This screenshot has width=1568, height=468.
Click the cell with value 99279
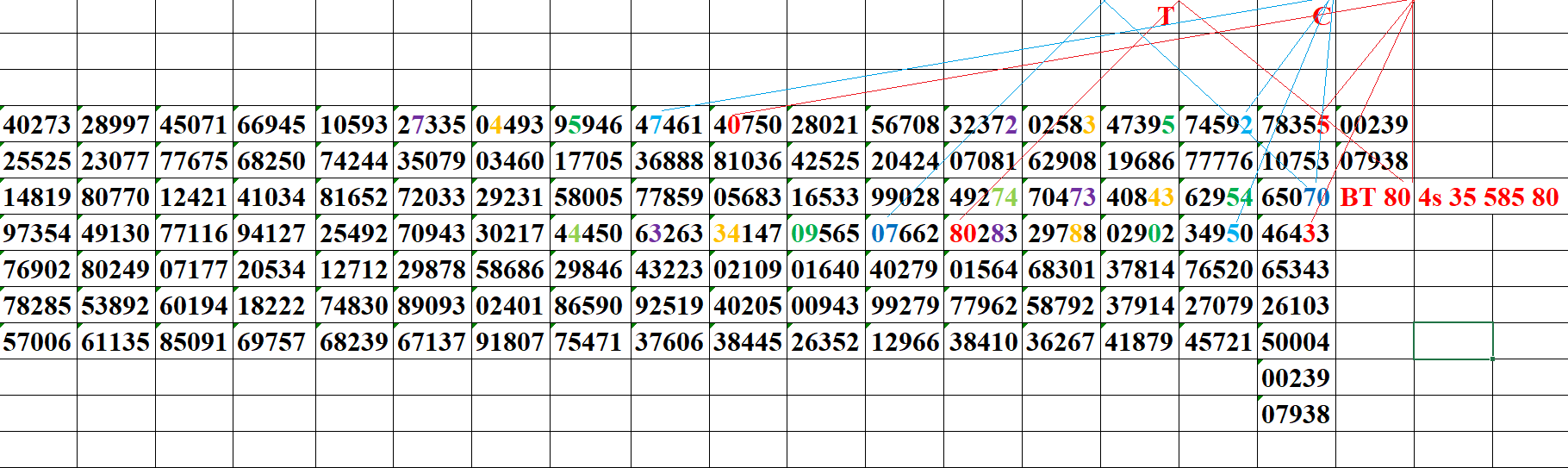coord(905,306)
